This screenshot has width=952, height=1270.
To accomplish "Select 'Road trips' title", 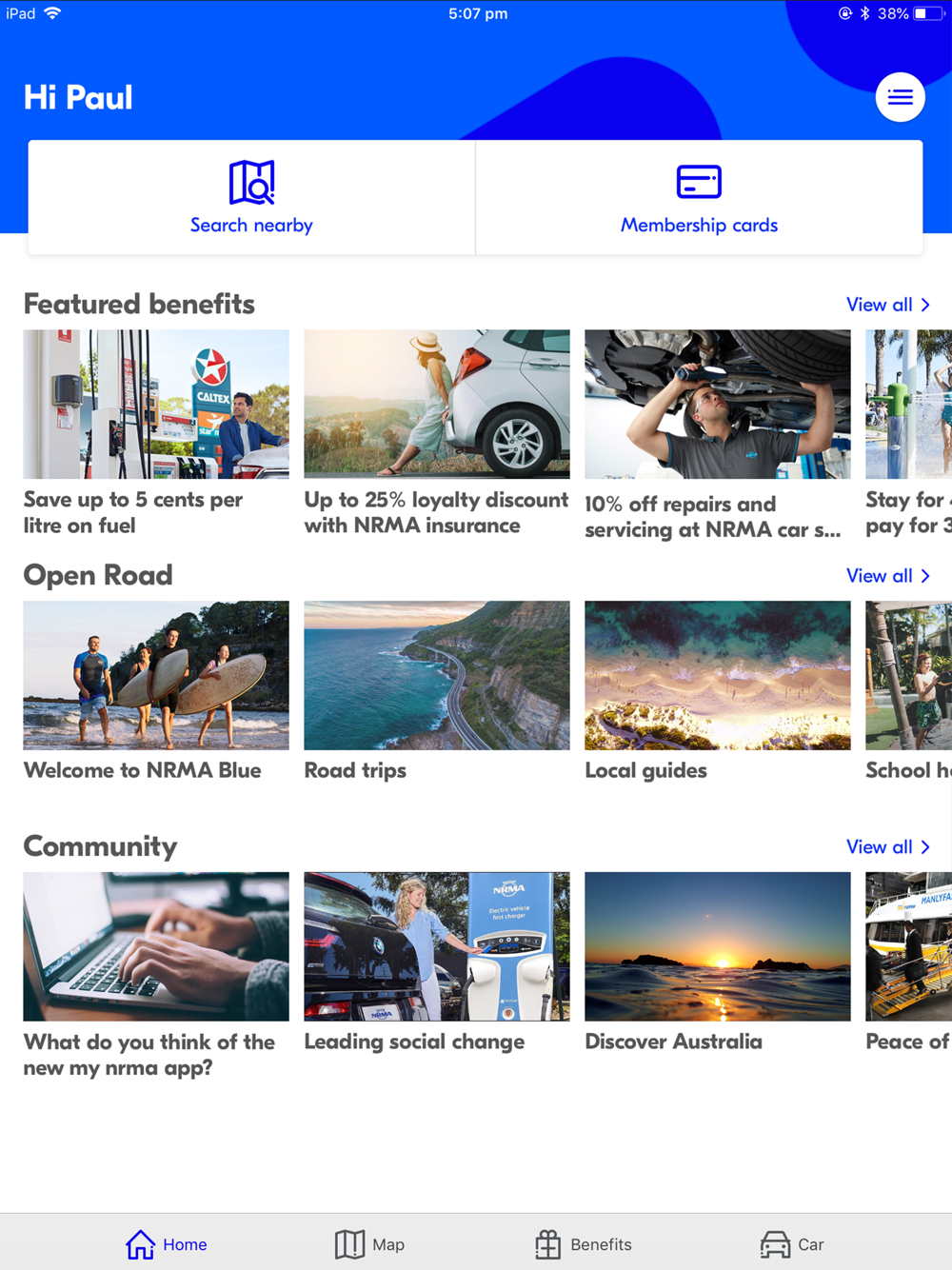I will (355, 770).
